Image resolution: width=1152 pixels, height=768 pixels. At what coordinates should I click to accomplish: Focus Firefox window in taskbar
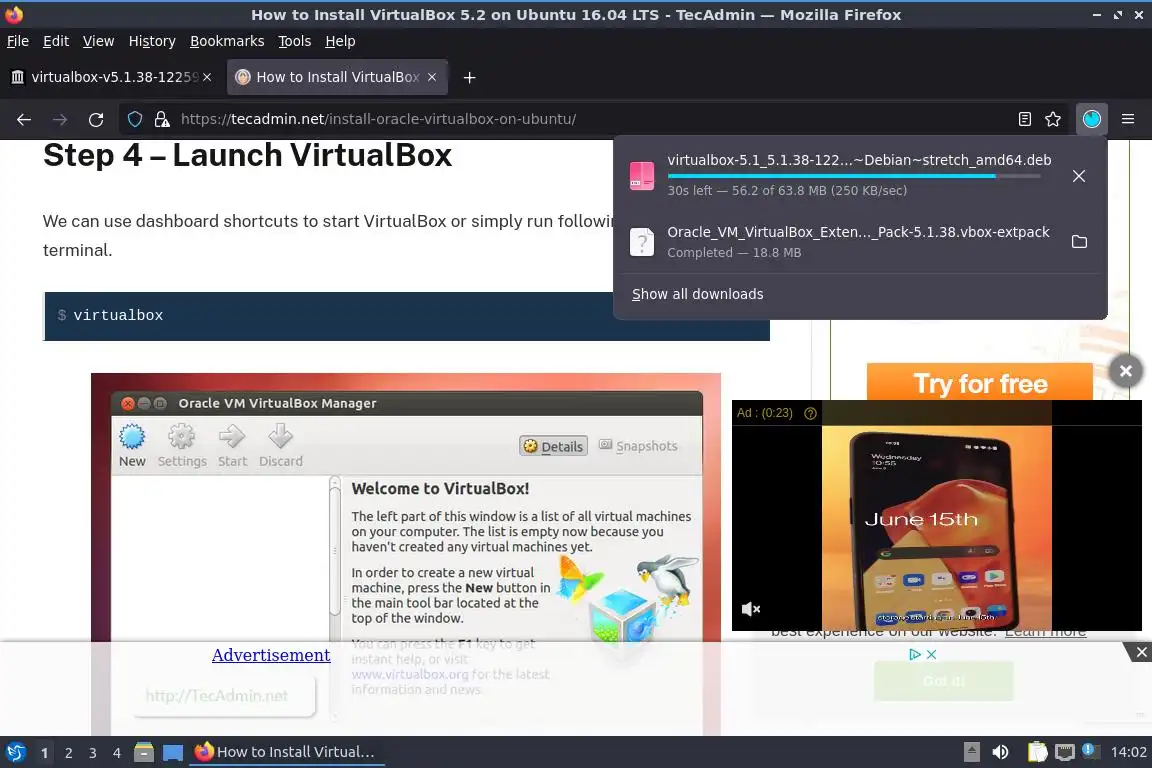pyautogui.click(x=287, y=752)
